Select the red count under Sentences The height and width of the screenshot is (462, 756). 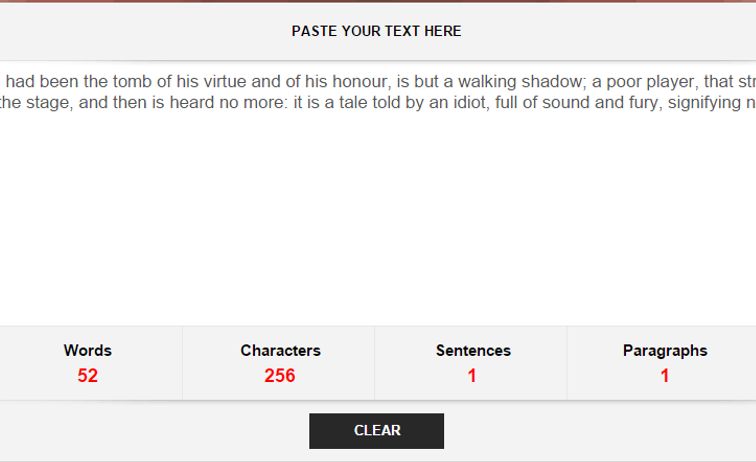[472, 376]
